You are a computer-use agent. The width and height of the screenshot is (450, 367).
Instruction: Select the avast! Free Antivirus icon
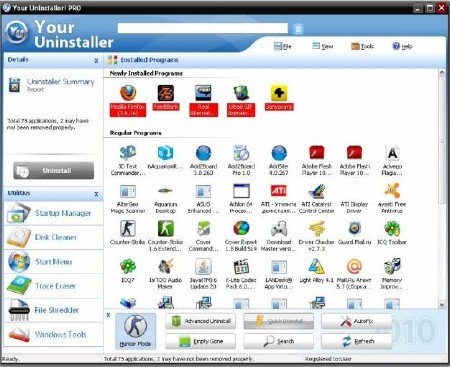point(392,191)
